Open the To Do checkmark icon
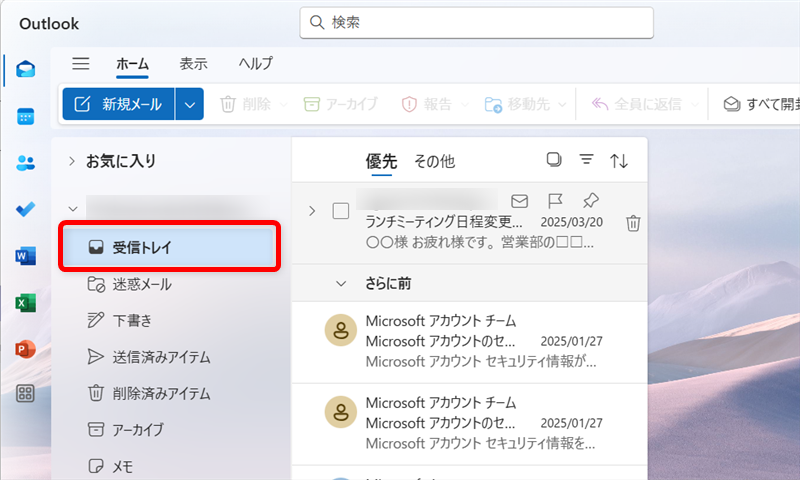Image resolution: width=800 pixels, height=480 pixels. [25, 209]
